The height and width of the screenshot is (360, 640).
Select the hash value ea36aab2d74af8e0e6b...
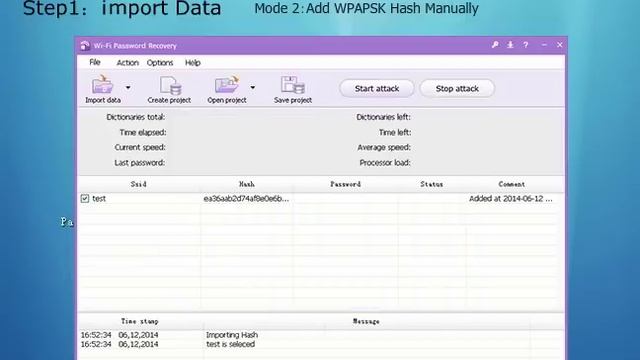pos(246,199)
